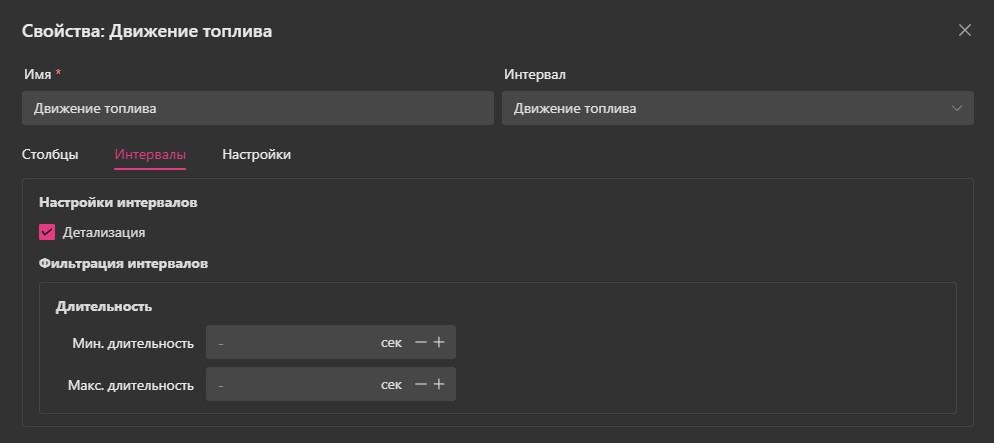Focus the Мин. длительность value field
Screen dimensions: 994x443
click(x=290, y=343)
